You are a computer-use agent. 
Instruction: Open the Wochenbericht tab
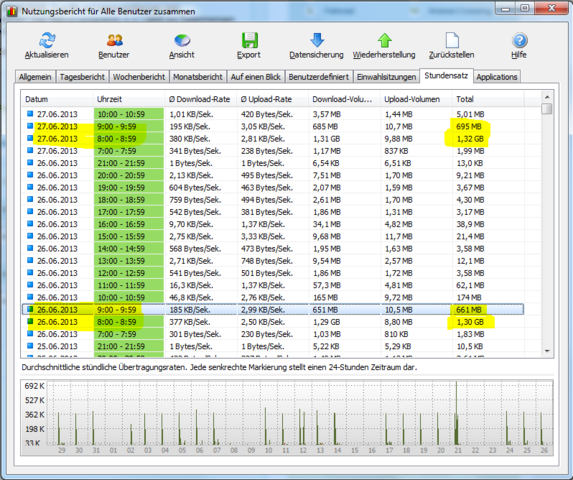(x=139, y=77)
